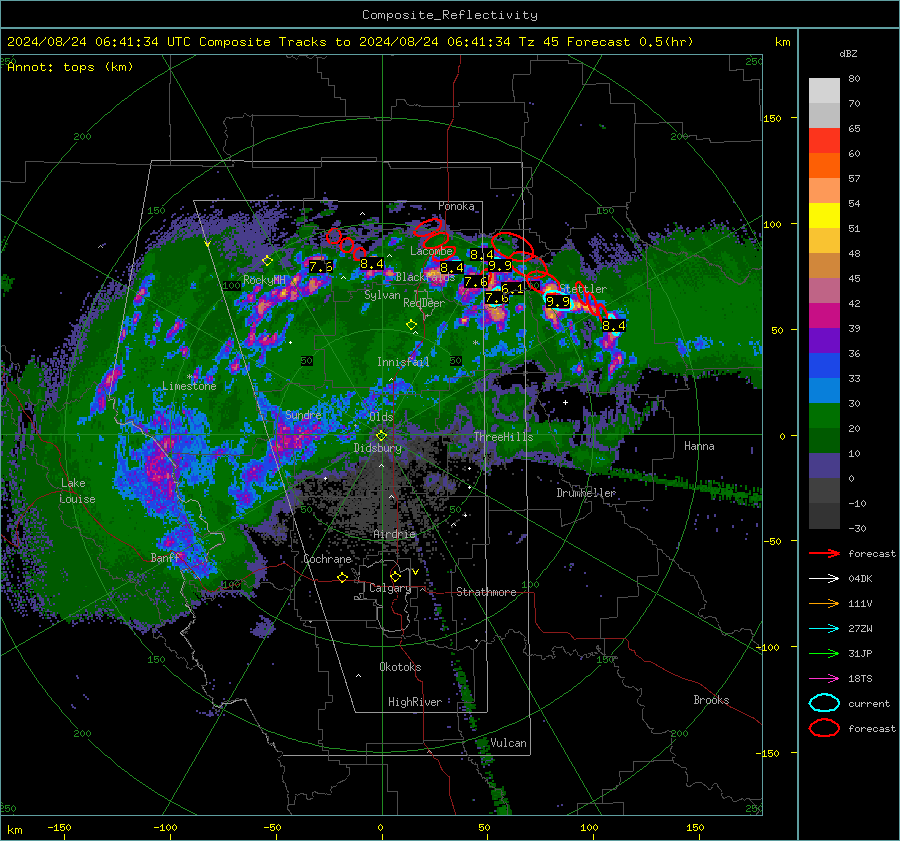Click the Lacombe city label
900x841 pixels.
431,251
